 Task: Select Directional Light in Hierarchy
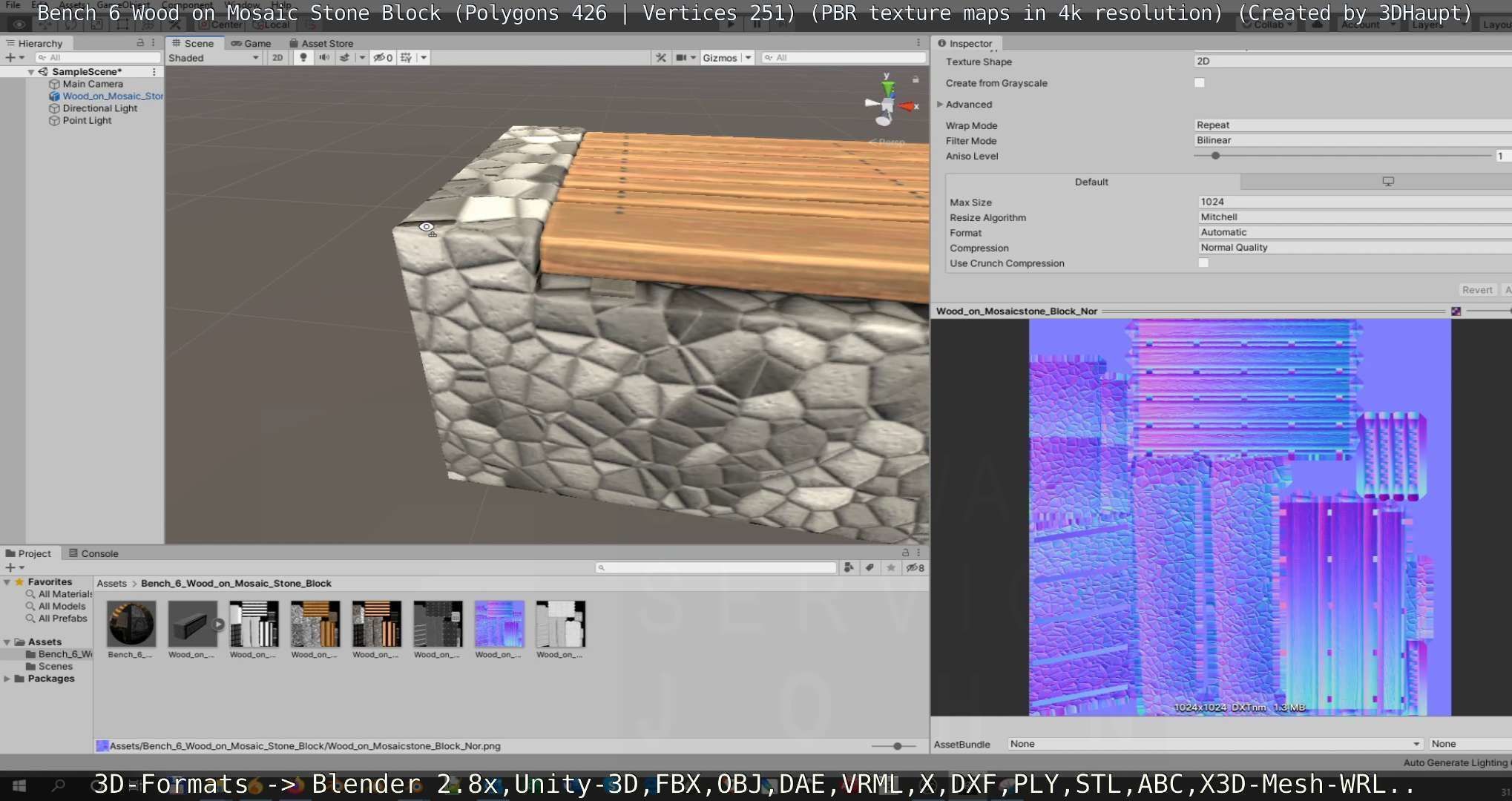click(100, 108)
